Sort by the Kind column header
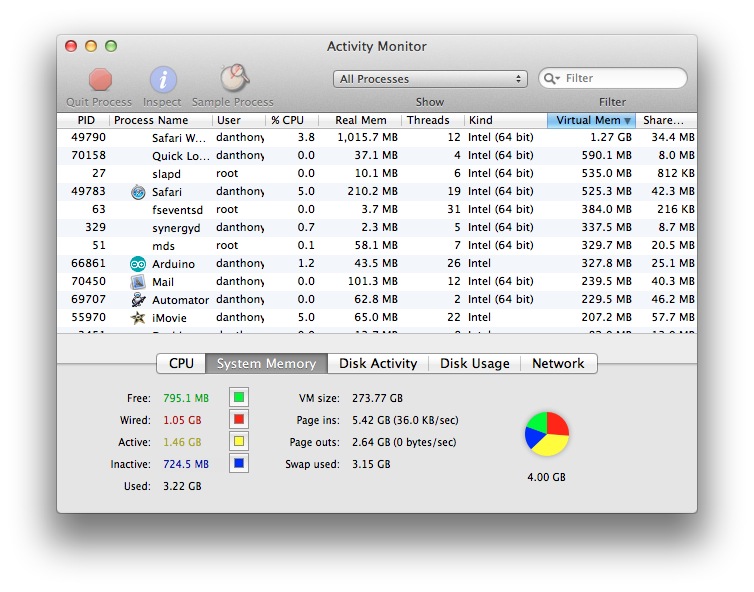Image resolution: width=754 pixels, height=592 pixels. tap(505, 120)
